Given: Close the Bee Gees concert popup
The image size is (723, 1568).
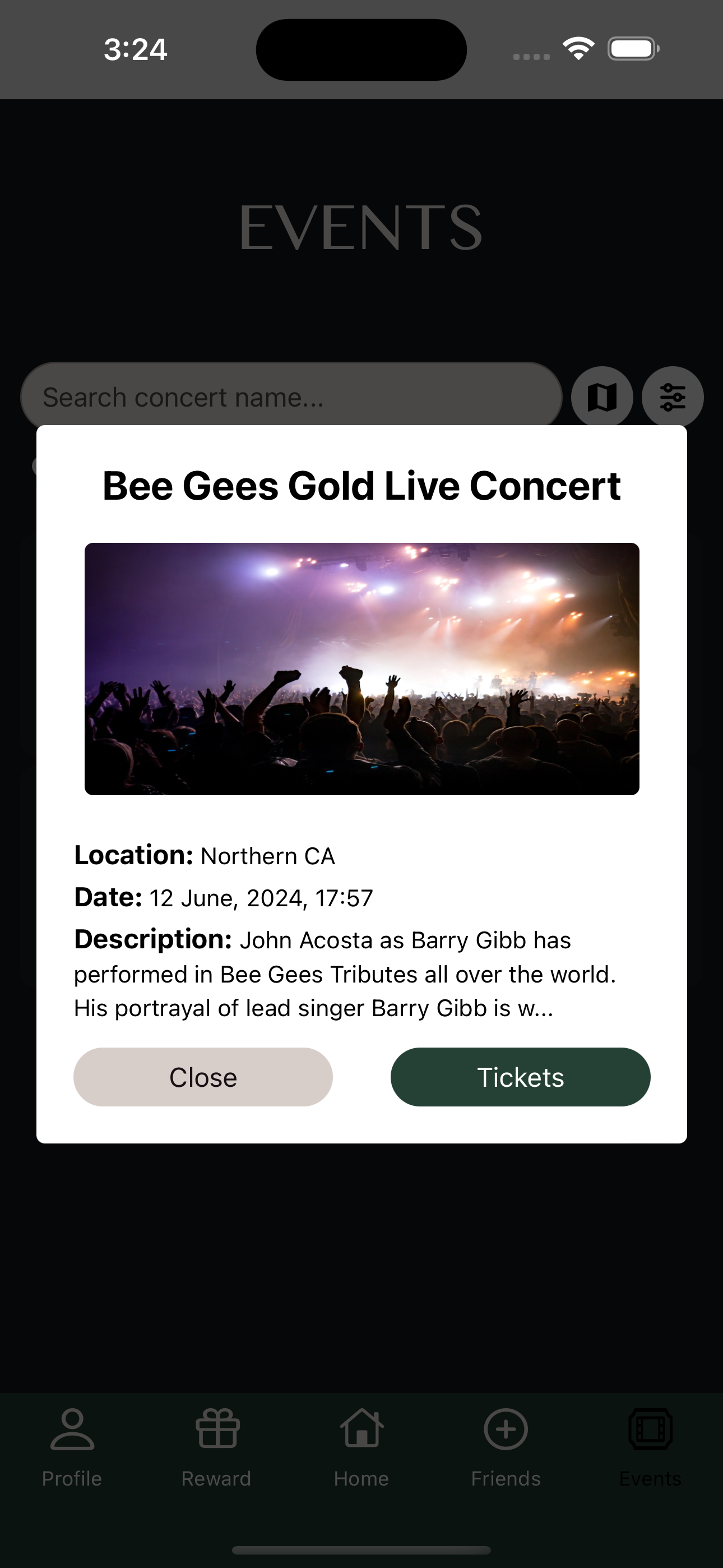Looking at the screenshot, I should [x=203, y=1077].
